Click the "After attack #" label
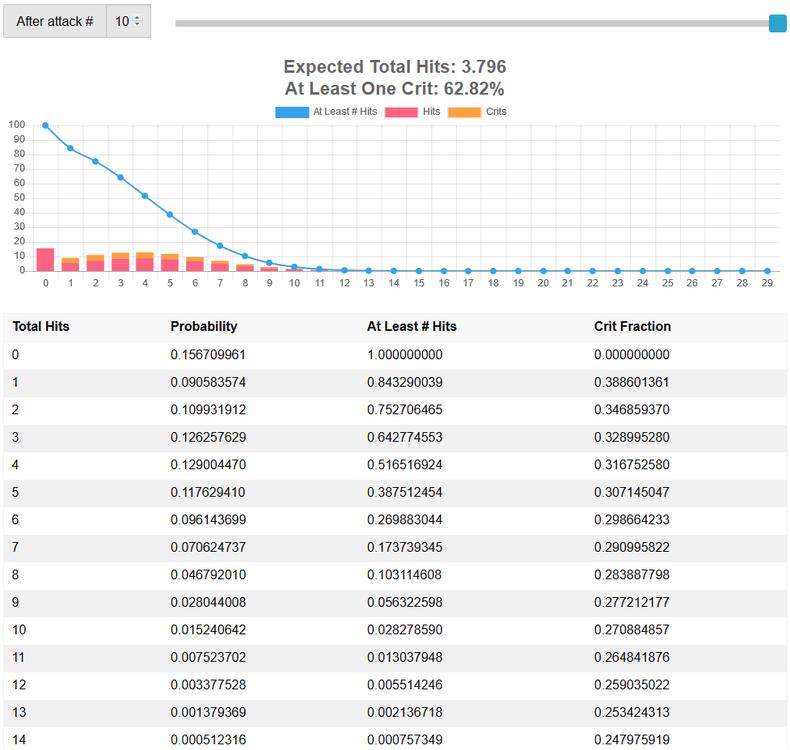Screen dimensions: 790x750 [55, 21]
